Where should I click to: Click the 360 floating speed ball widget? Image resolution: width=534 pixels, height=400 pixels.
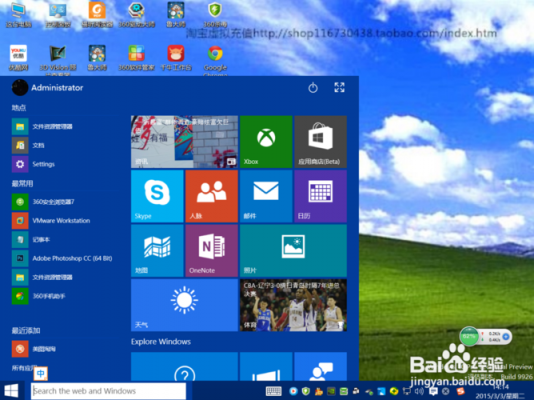tap(485, 336)
